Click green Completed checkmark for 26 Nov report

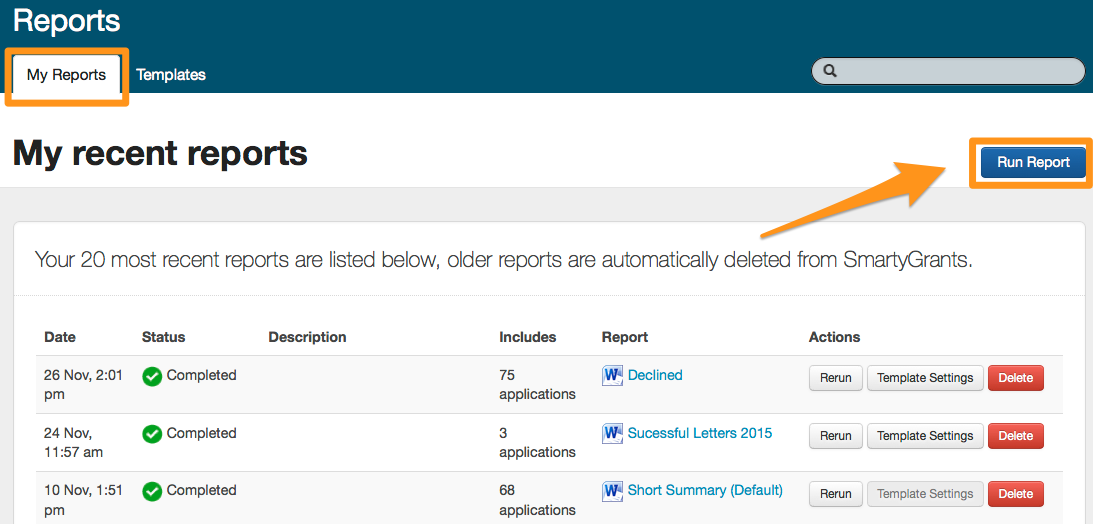pos(152,377)
